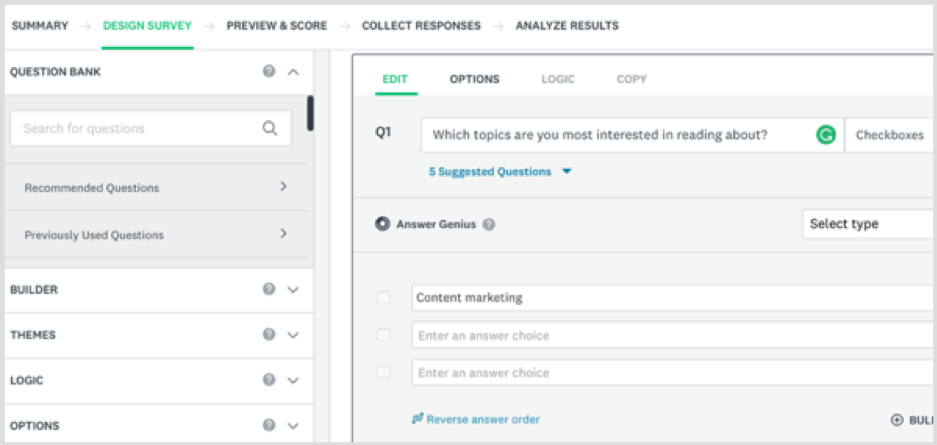Screen dimensions: 937x445
Task: Tick the checkbox beside the third answer choice
Action: pyautogui.click(x=384, y=372)
